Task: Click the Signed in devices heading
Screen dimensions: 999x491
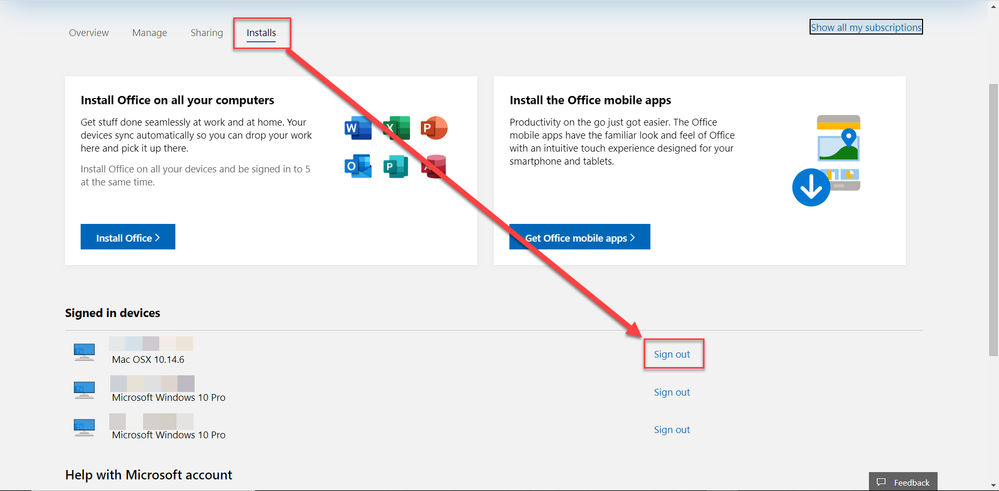Action: pos(113,313)
